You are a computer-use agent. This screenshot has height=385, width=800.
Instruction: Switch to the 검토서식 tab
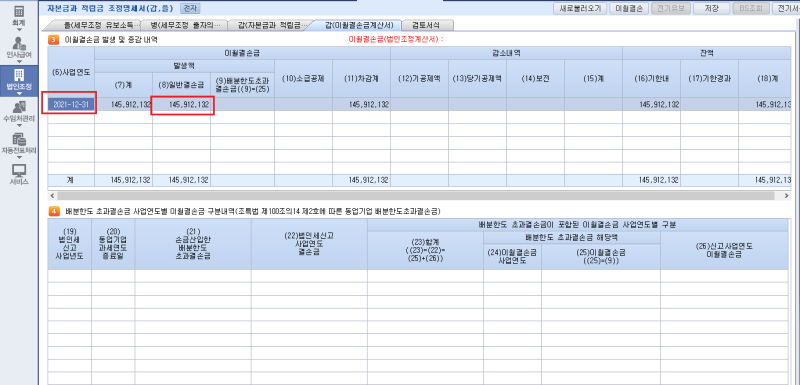pyautogui.click(x=426, y=25)
